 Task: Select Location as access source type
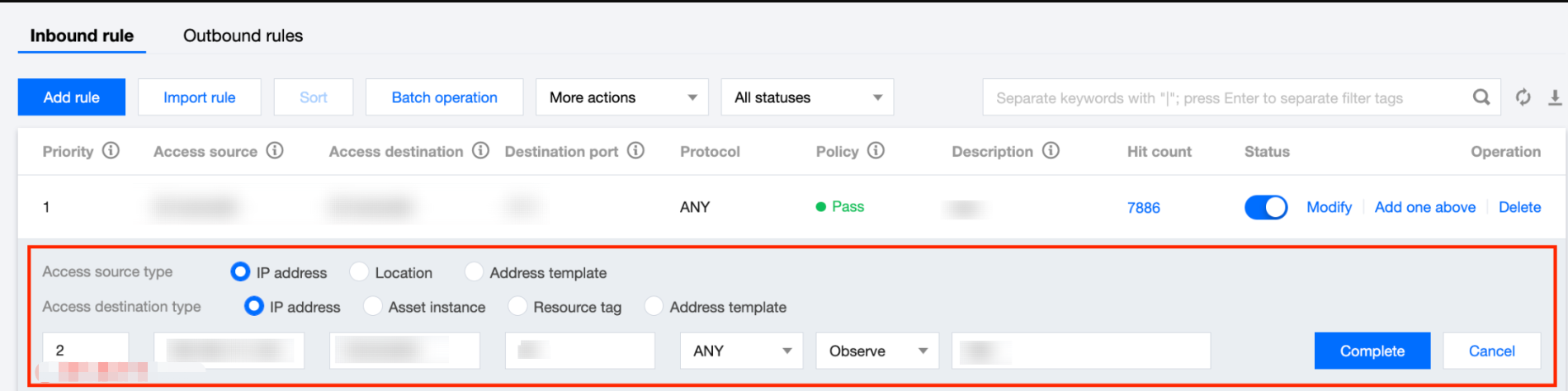pos(360,272)
